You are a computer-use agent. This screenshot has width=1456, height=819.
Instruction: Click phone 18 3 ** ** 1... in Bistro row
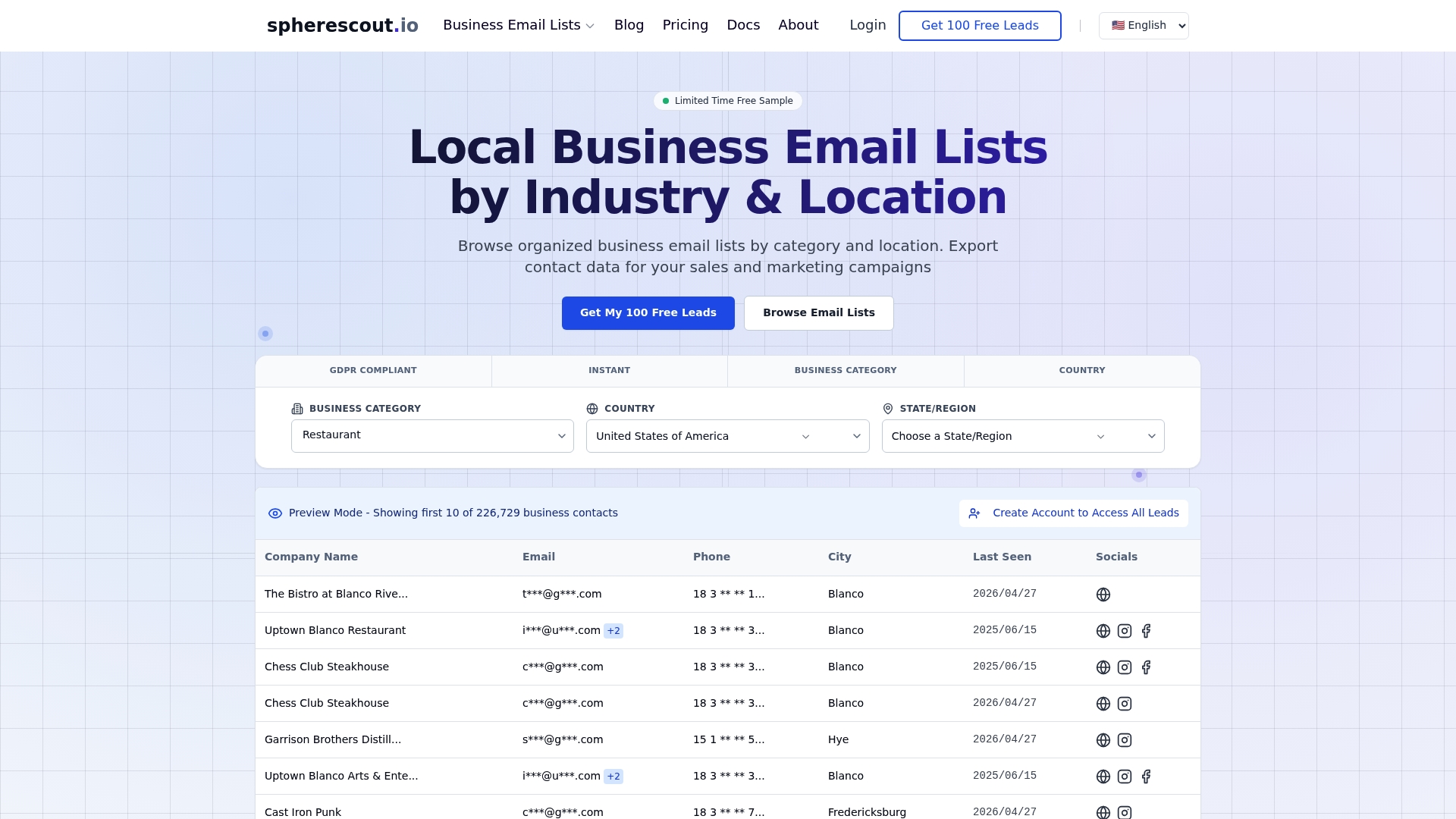[x=729, y=595]
